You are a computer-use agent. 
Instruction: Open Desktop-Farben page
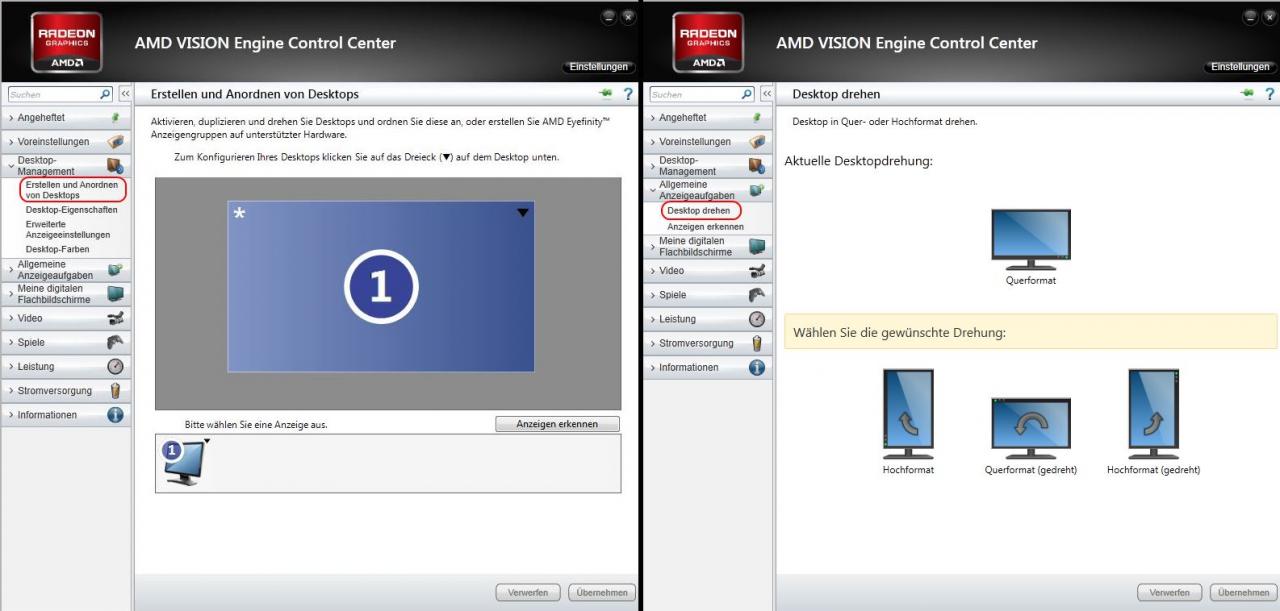(x=58, y=249)
